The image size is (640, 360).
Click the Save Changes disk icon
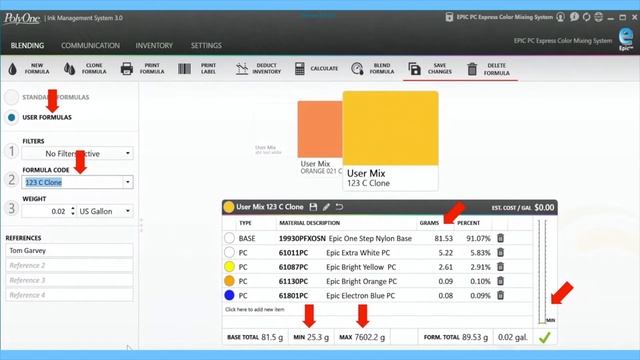[x=414, y=69]
